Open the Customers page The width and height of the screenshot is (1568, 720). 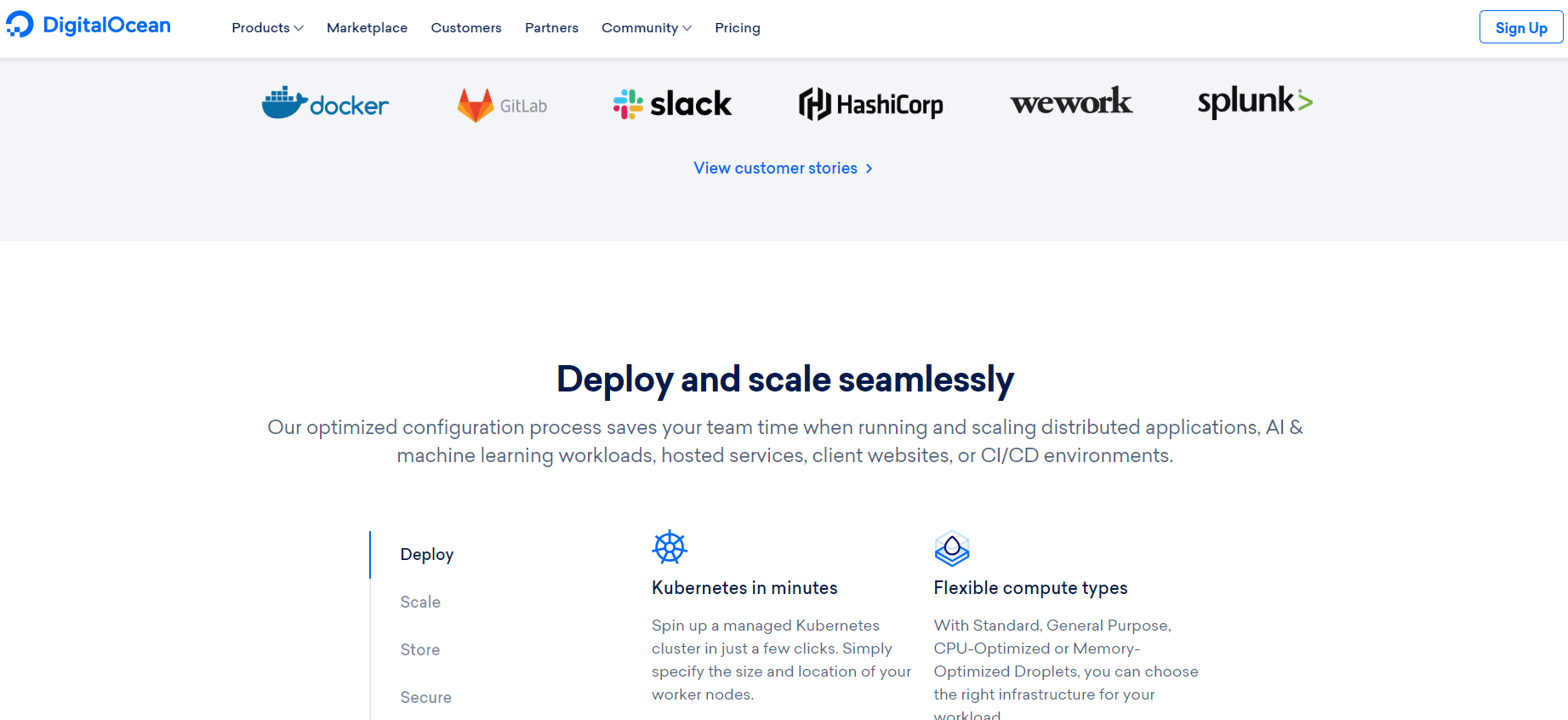coord(466,28)
